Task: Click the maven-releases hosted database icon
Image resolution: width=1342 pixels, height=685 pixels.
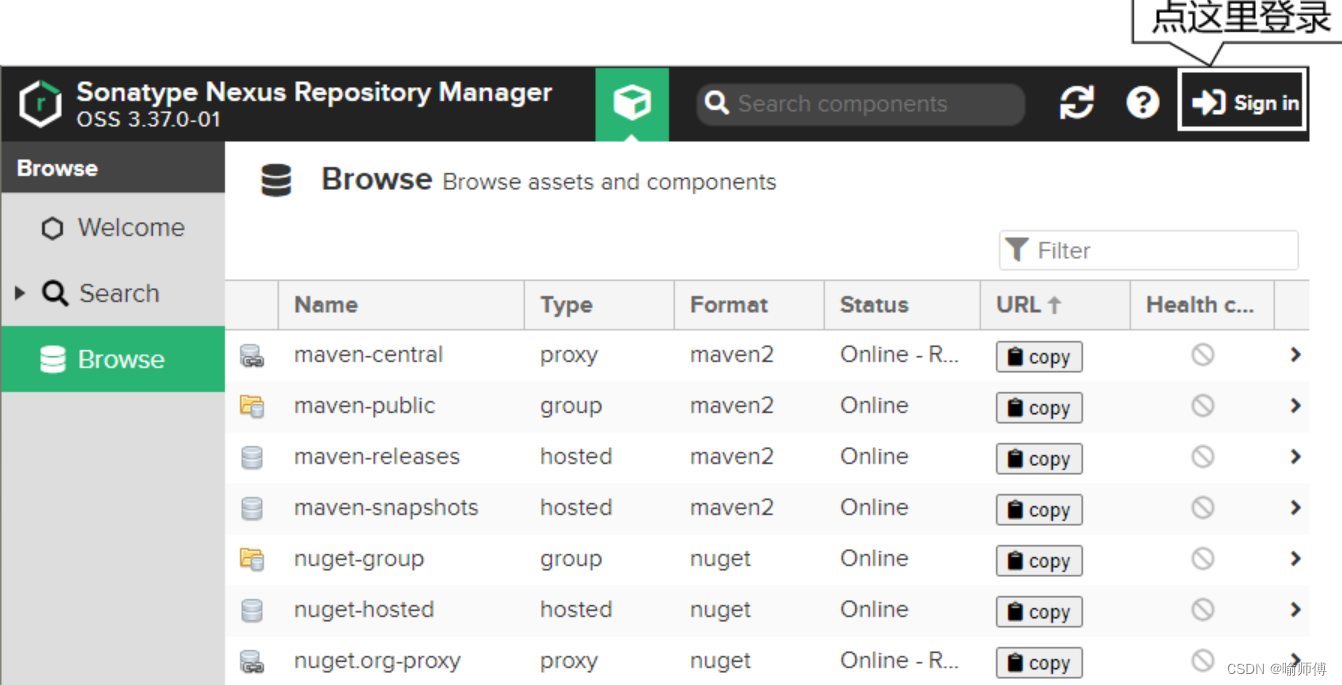Action: click(252, 458)
